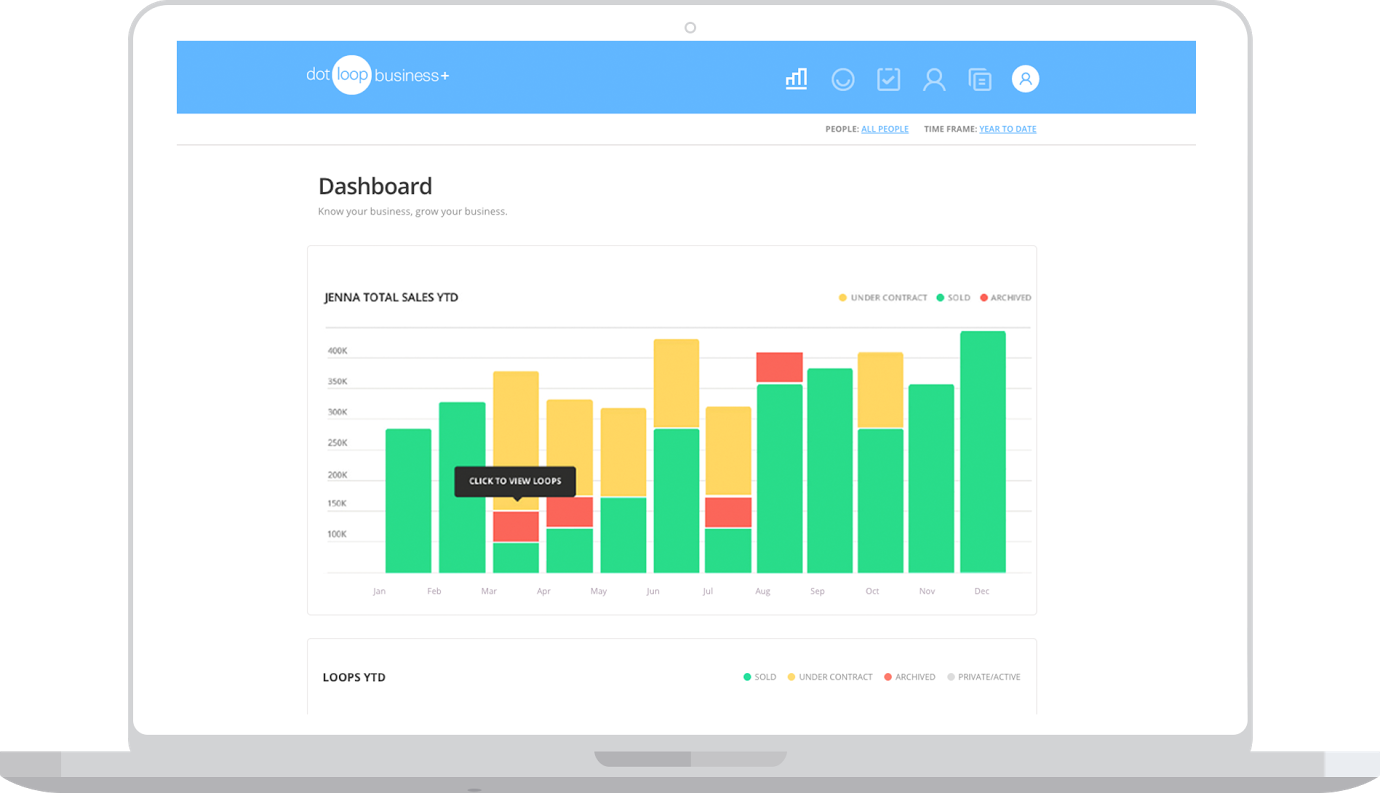Change the YEAR TO DATE time frame
Viewport: 1380px width, 793px height.
(1007, 128)
